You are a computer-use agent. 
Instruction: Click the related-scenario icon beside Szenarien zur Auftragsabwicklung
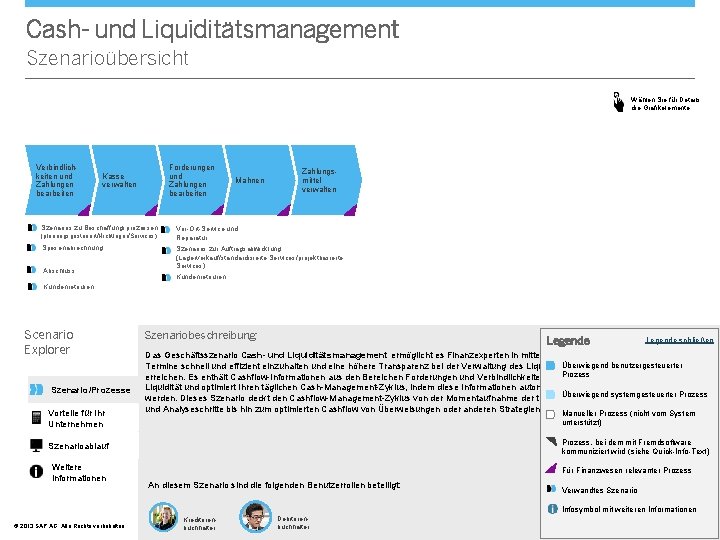point(166,250)
